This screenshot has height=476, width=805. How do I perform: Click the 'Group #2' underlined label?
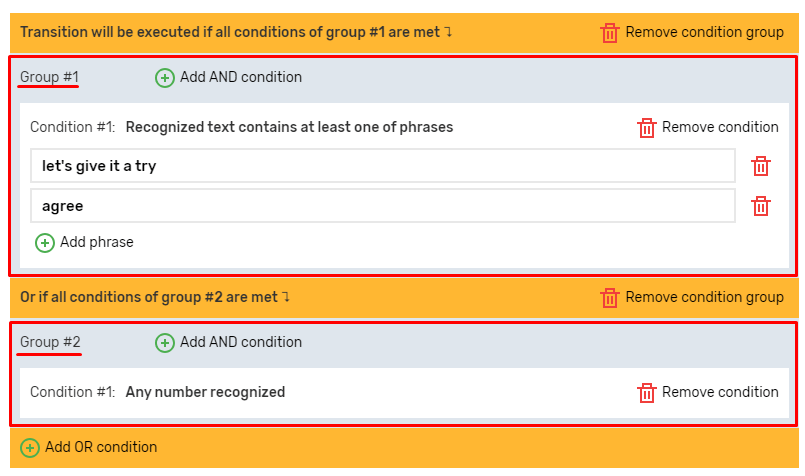coord(50,342)
